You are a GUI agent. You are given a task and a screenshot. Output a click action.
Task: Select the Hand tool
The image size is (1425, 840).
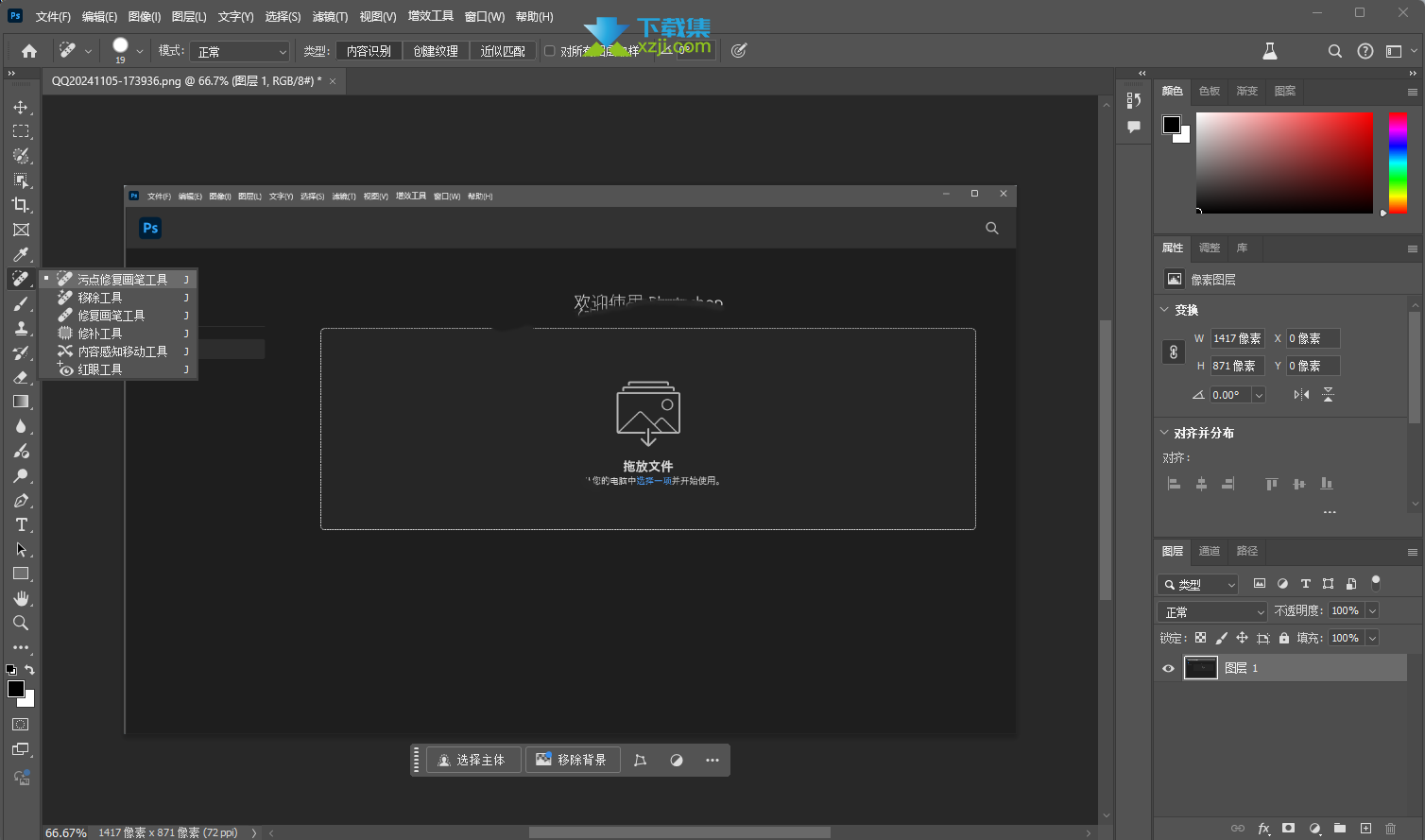coord(21,599)
